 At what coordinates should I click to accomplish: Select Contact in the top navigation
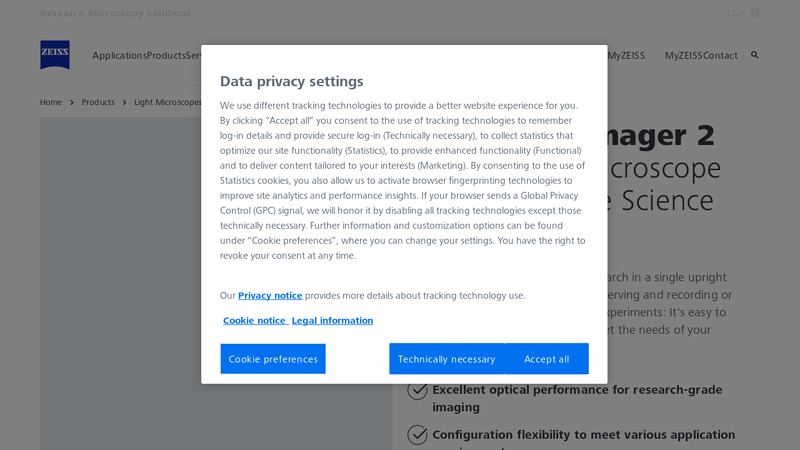[x=720, y=56]
